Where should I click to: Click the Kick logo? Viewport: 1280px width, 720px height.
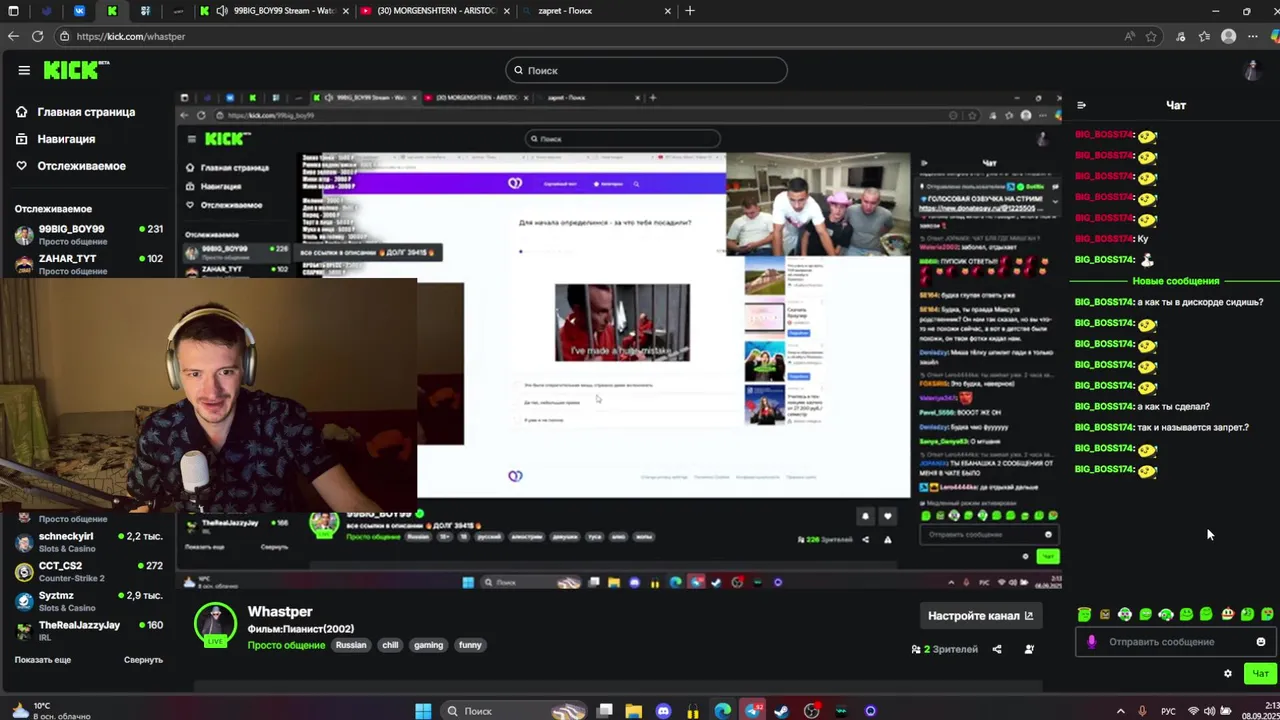tap(74, 70)
